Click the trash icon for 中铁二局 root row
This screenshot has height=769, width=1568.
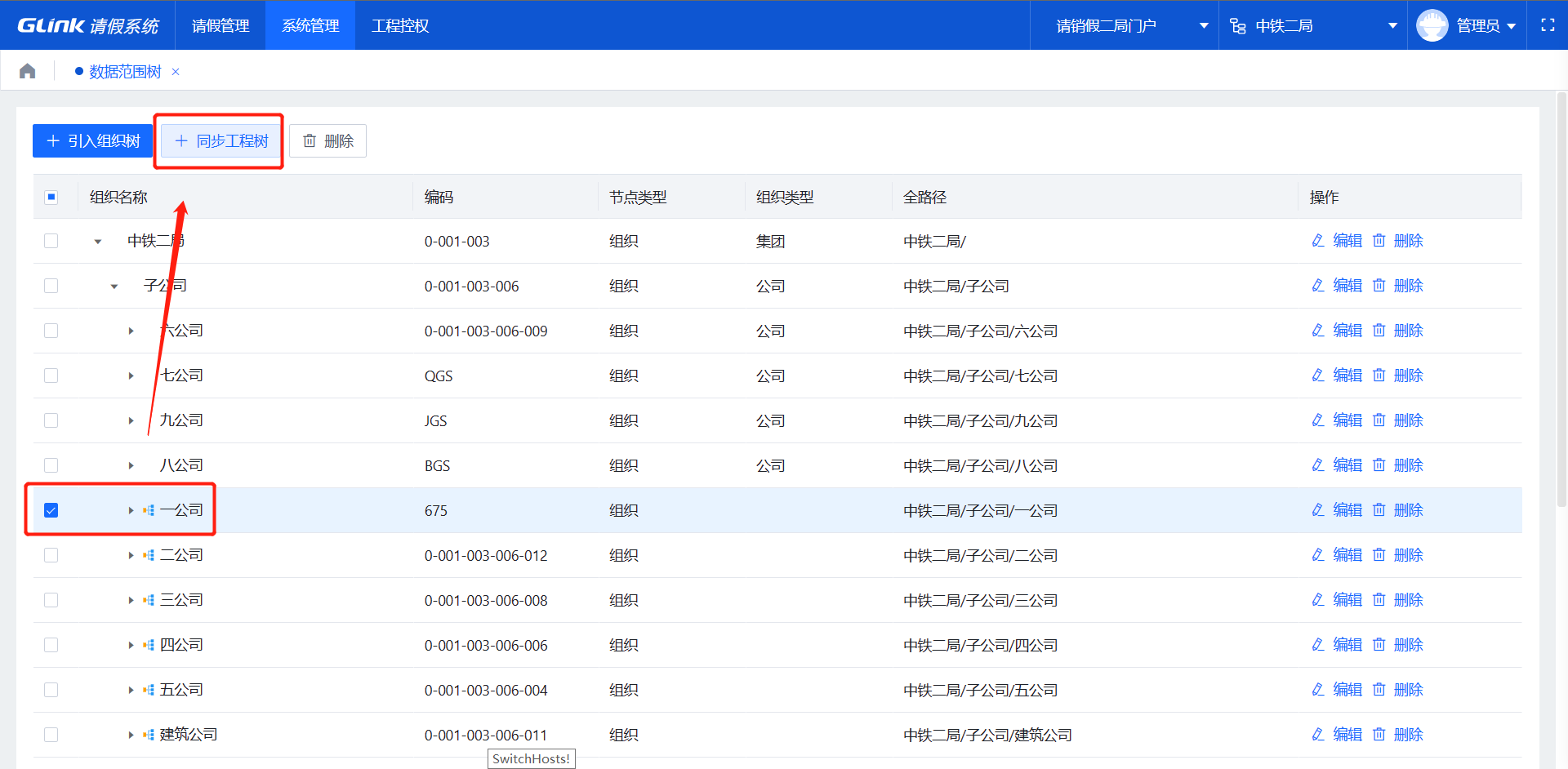click(1379, 241)
